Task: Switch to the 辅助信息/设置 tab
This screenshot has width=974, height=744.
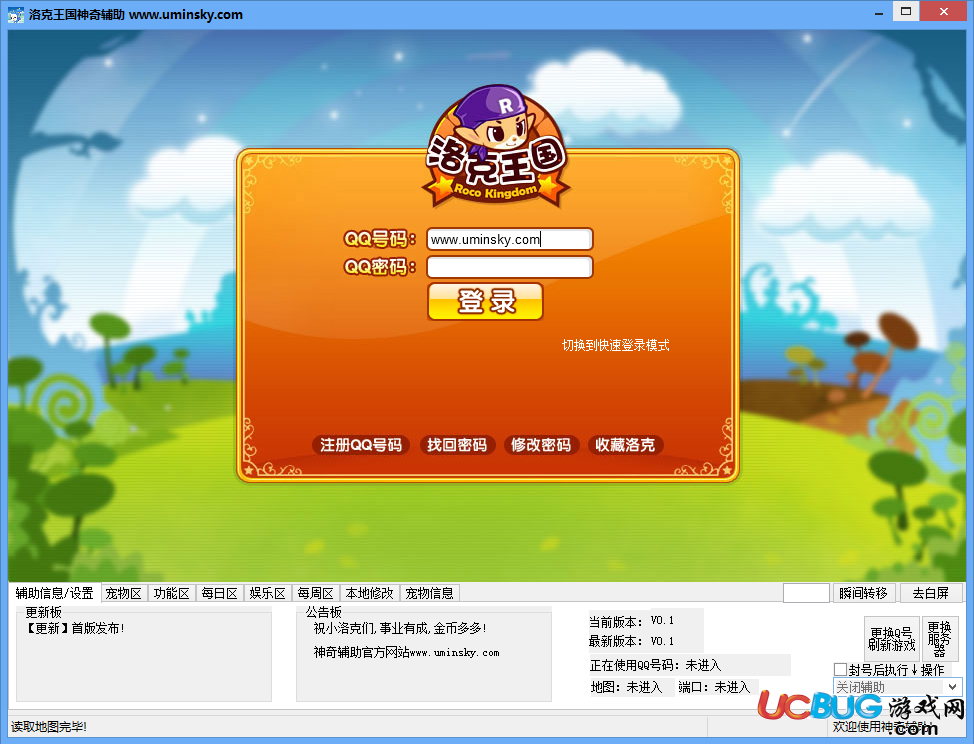Action: coord(55,593)
